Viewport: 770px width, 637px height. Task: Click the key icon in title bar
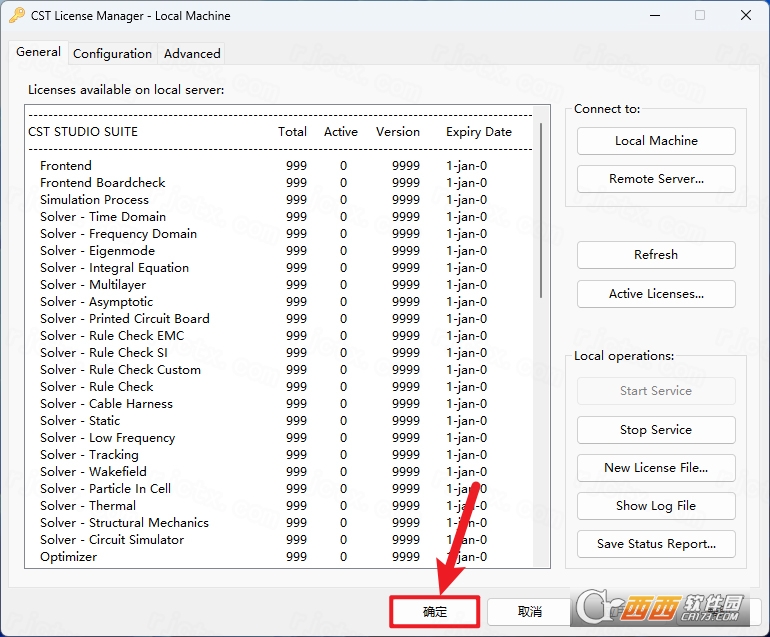(x=16, y=16)
